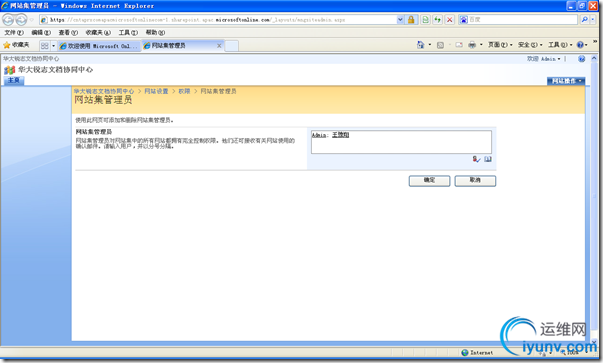Click the 华大锐志文档协同中心 site title heading
Viewport: 603px width, 363px height.
56,70
